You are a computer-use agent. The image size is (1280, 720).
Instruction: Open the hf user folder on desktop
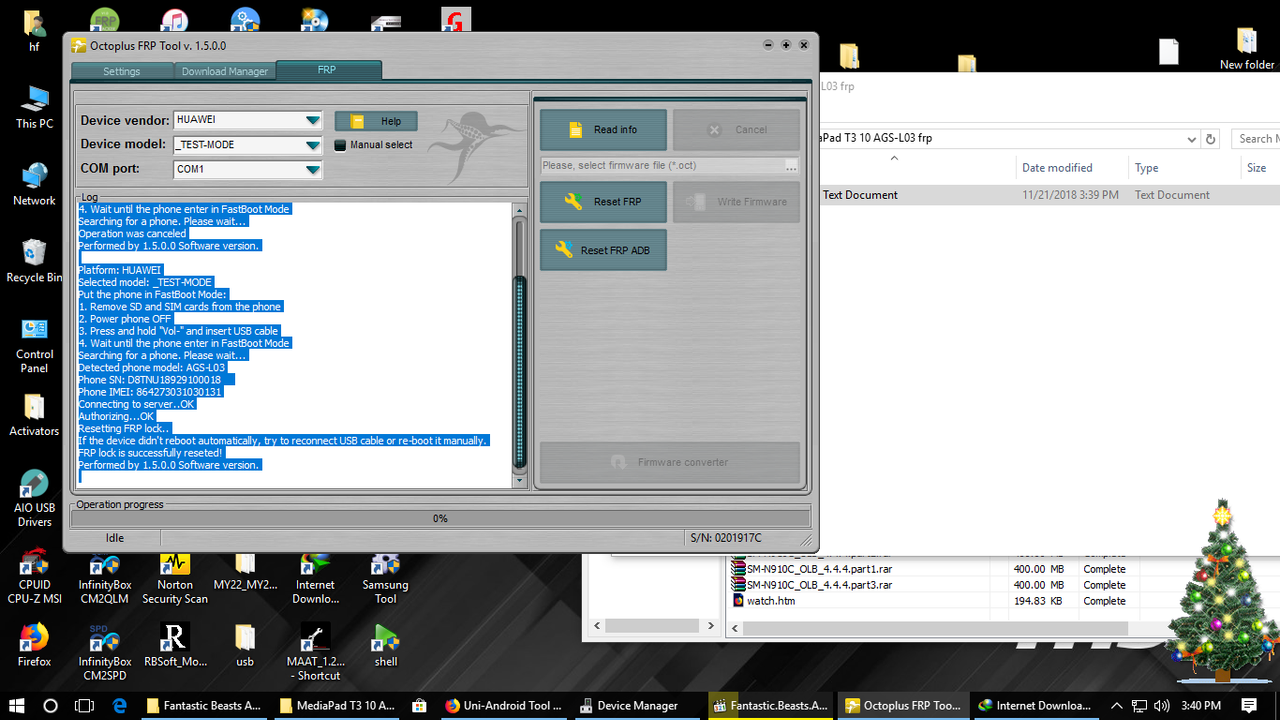click(34, 28)
